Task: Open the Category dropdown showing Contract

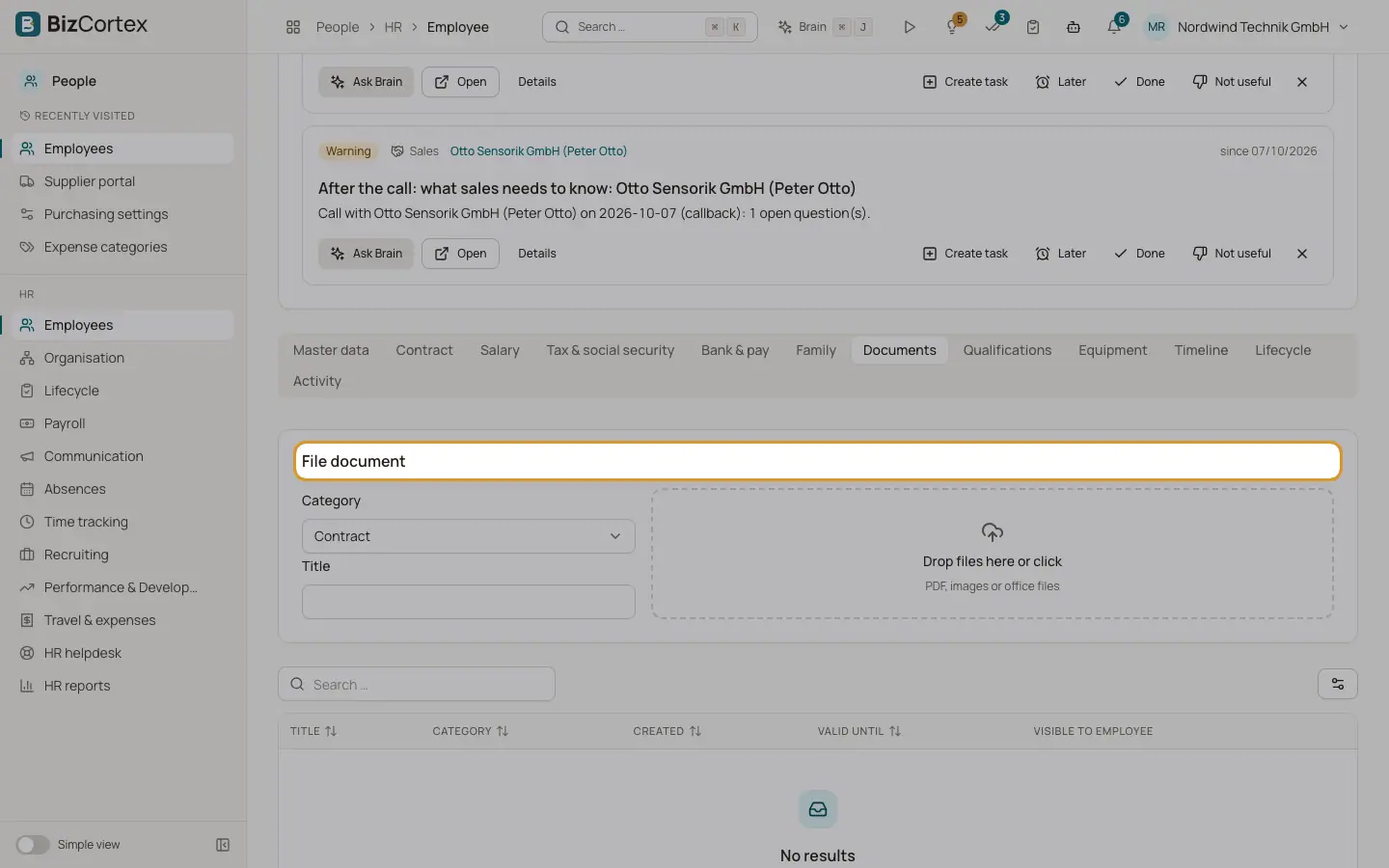Action: [x=469, y=536]
